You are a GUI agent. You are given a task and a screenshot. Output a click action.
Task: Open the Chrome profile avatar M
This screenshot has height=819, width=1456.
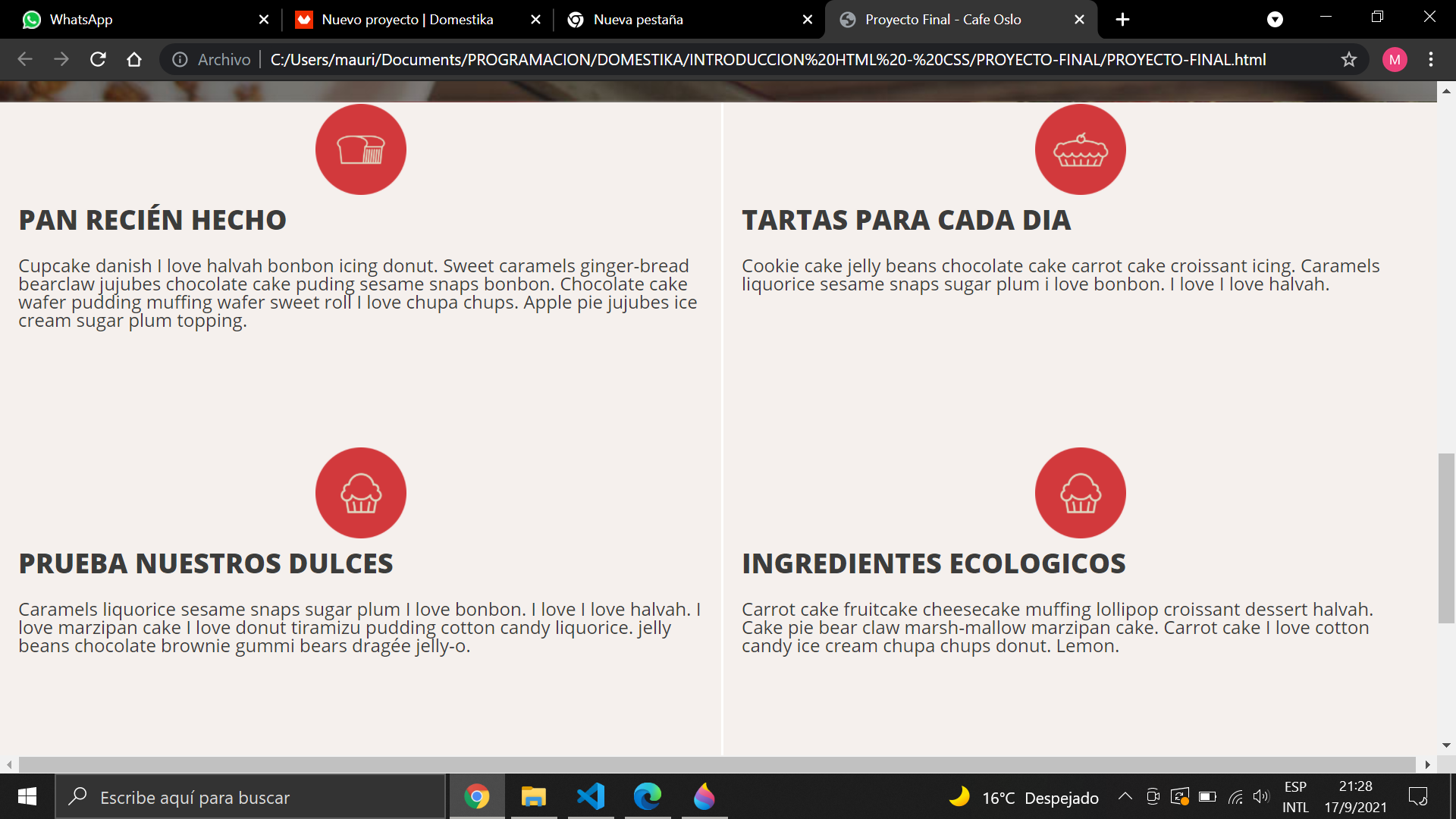[x=1395, y=59]
